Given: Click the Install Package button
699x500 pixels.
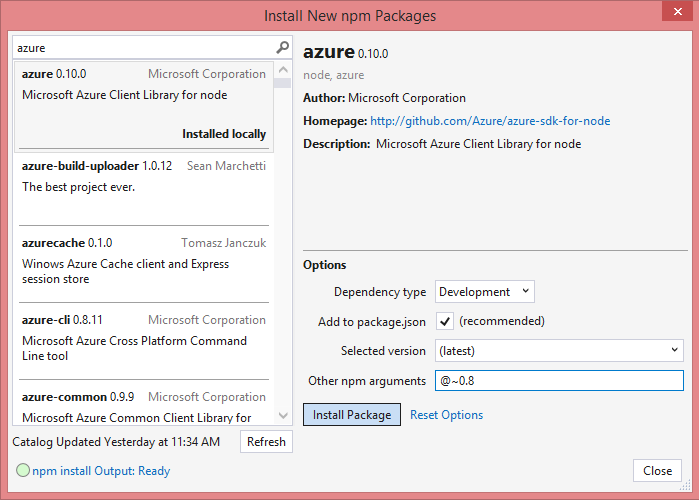Looking at the screenshot, I should click(352, 414).
